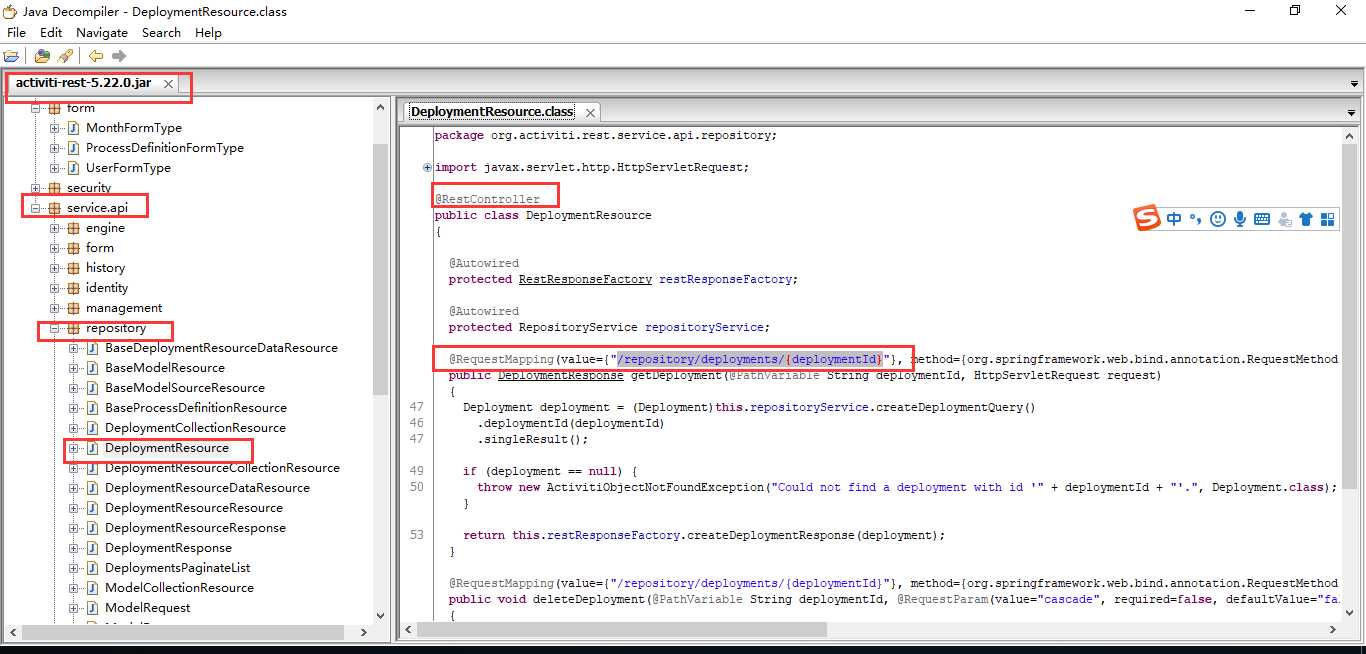The image size is (1366, 654).
Task: Click the MonthFormType class icon
Action: (x=74, y=128)
